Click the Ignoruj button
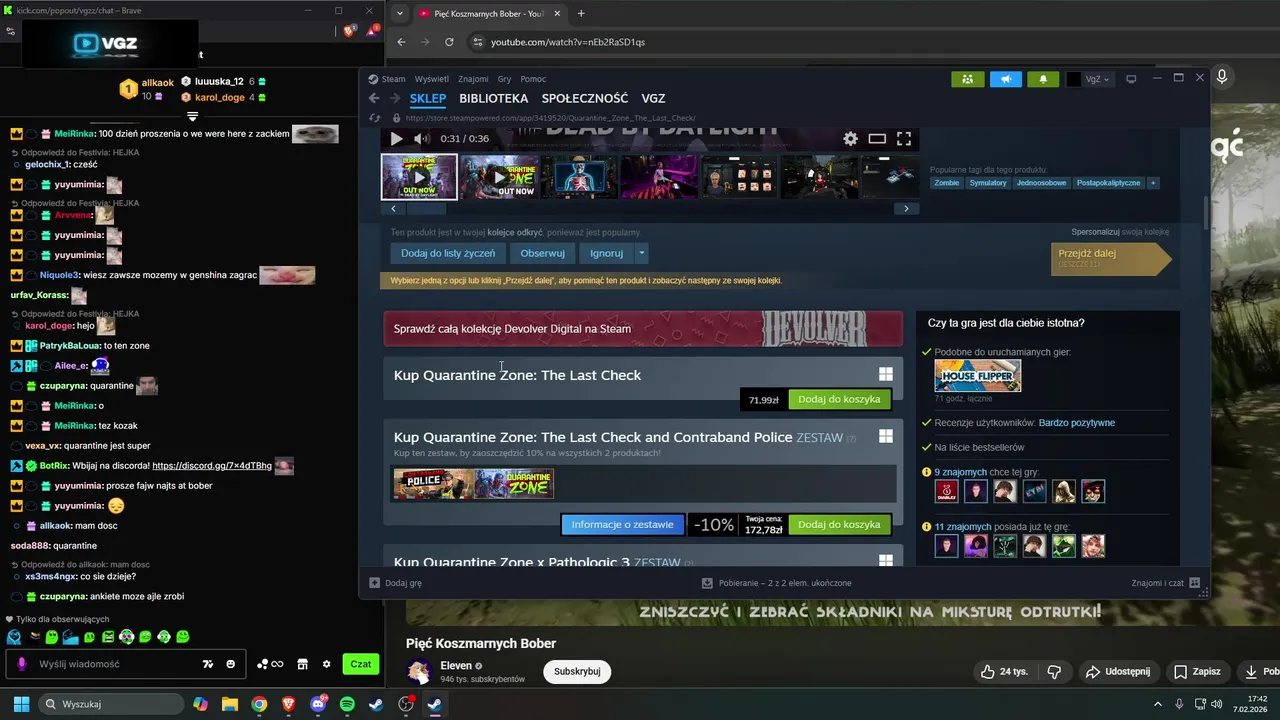Viewport: 1280px width, 720px height. click(606, 253)
